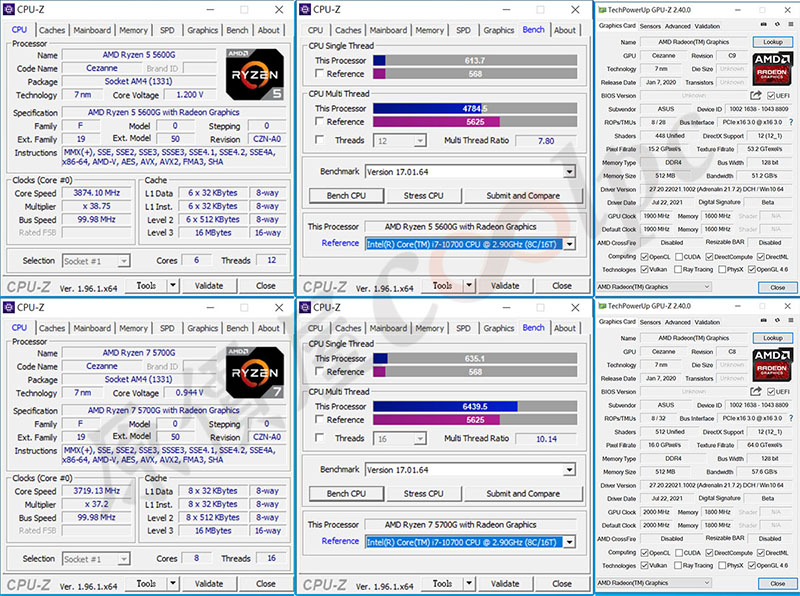The width and height of the screenshot is (800, 596).
Task: Click the screenshot camera icon in the Revision C8 GPU-Z window
Action: [x=764, y=320]
